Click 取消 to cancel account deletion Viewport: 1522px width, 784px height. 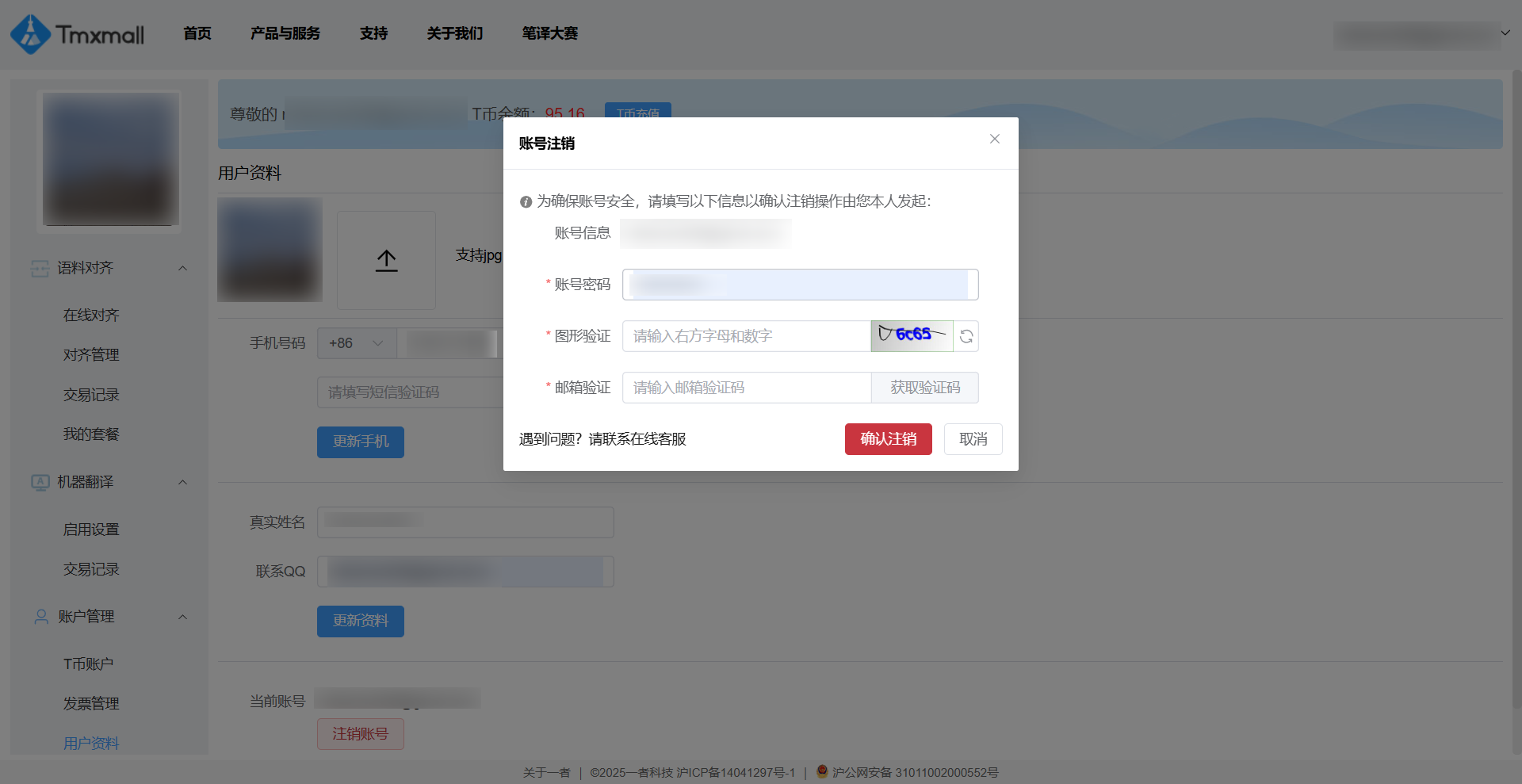pos(973,439)
